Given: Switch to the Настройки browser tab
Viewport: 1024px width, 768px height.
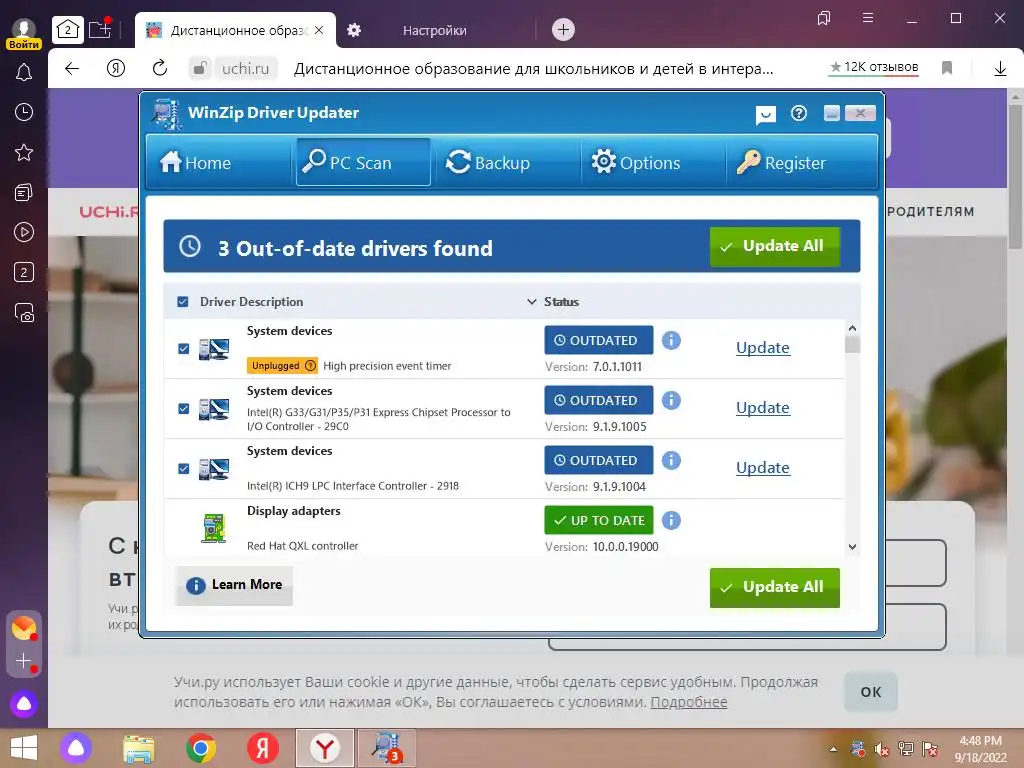Looking at the screenshot, I should [x=434, y=30].
